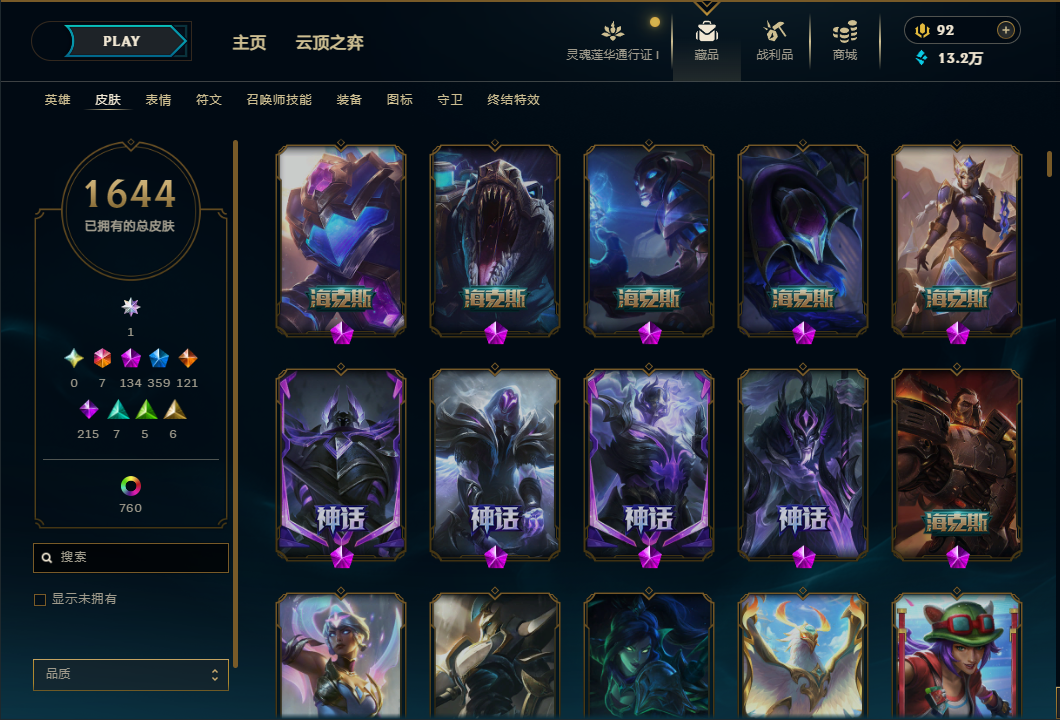Screen dimensions: 1060x720
Task: Open the 终结特效 tab
Action: [514, 100]
